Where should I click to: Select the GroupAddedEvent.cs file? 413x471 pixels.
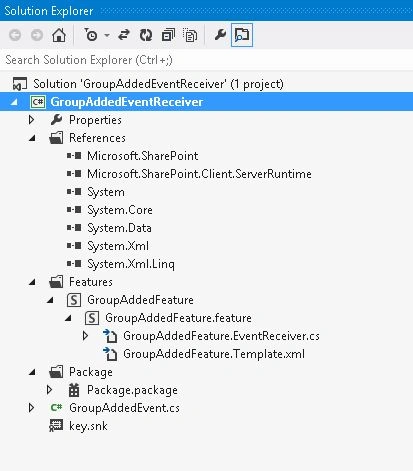124,408
